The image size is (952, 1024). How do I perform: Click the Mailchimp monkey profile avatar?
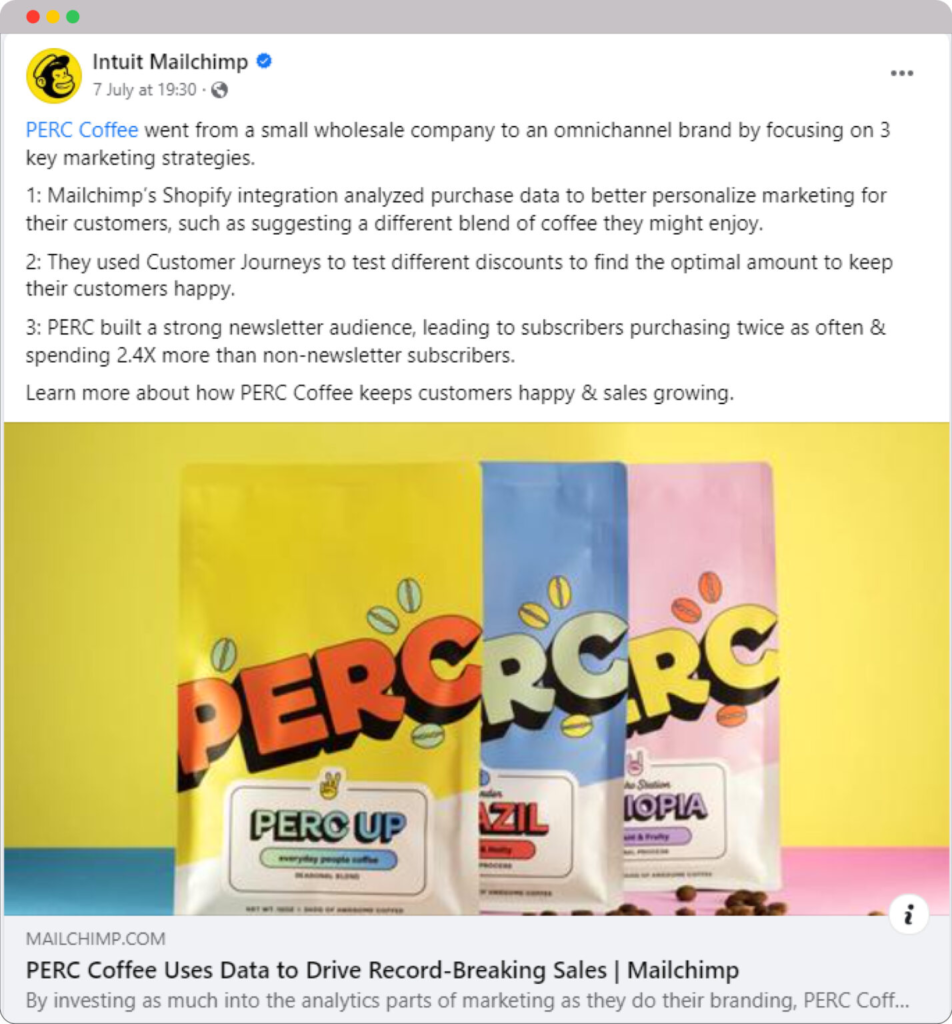54,76
